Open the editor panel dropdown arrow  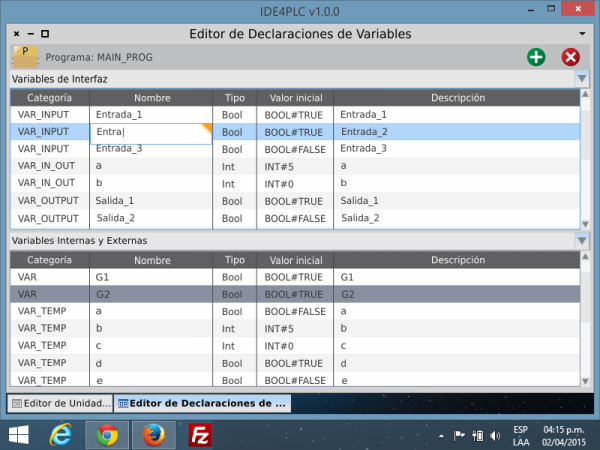(x=582, y=34)
